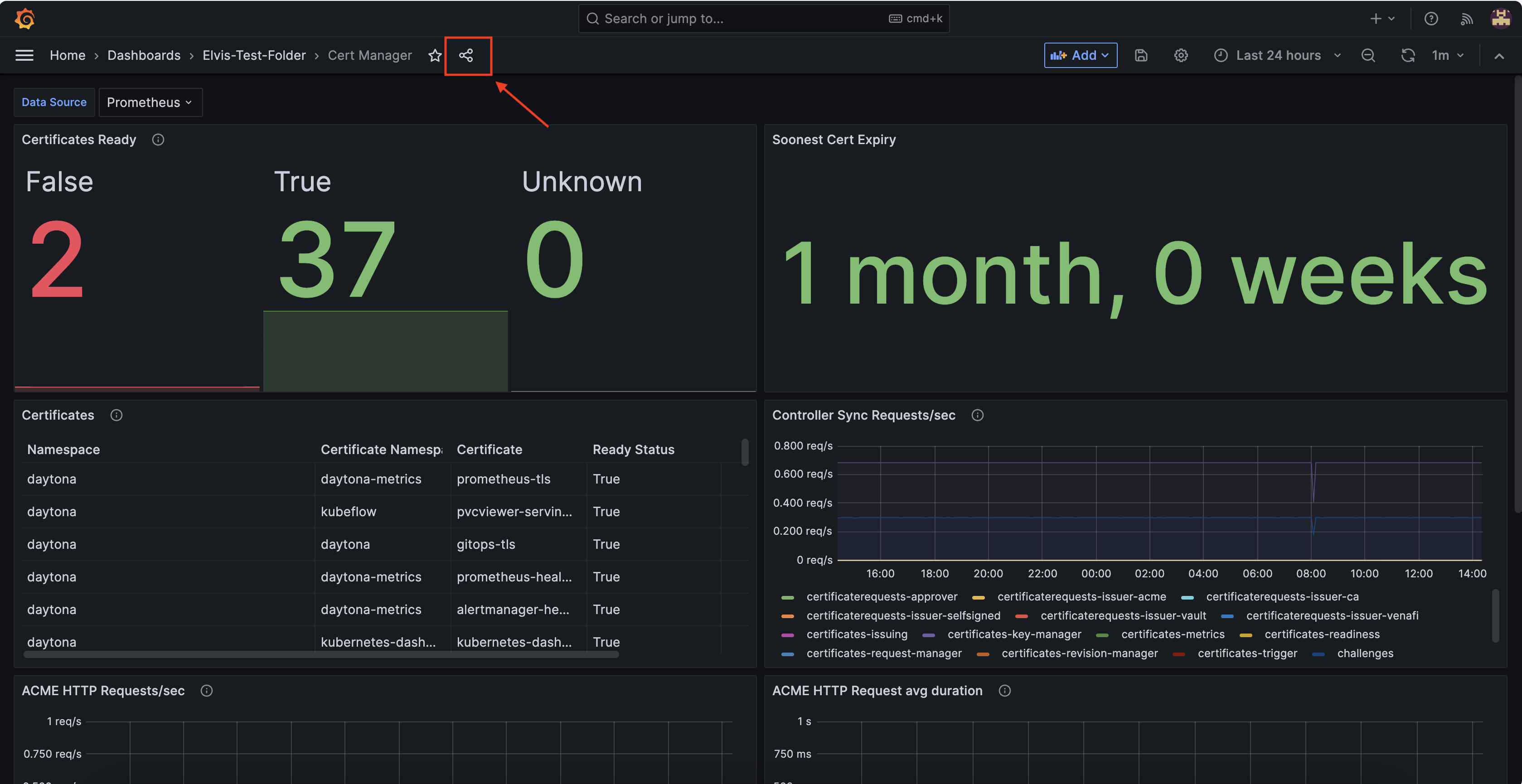Click the plus new item icon
Viewport: 1522px width, 784px height.
pos(1382,18)
